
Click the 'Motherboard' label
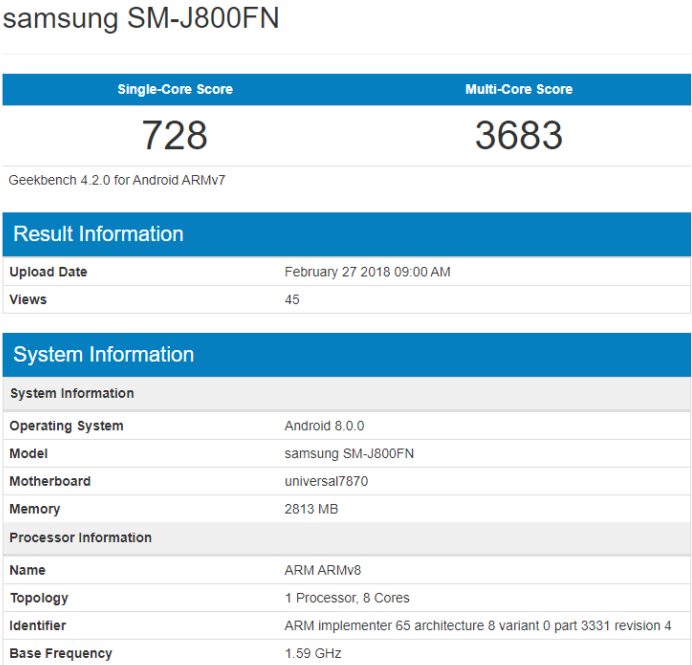click(50, 481)
